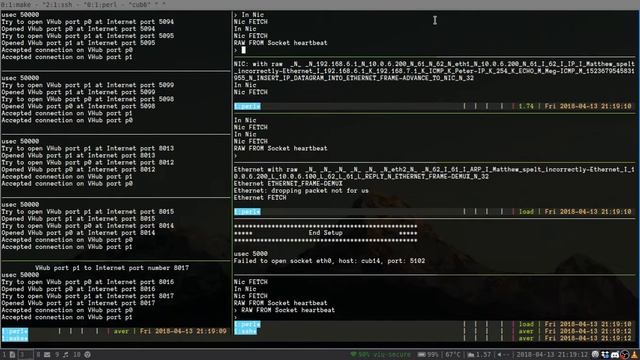Screen dimensions: 640x360
Task: Click 'VHub port p1 to Internet port number 8017'
Action: click(112, 268)
